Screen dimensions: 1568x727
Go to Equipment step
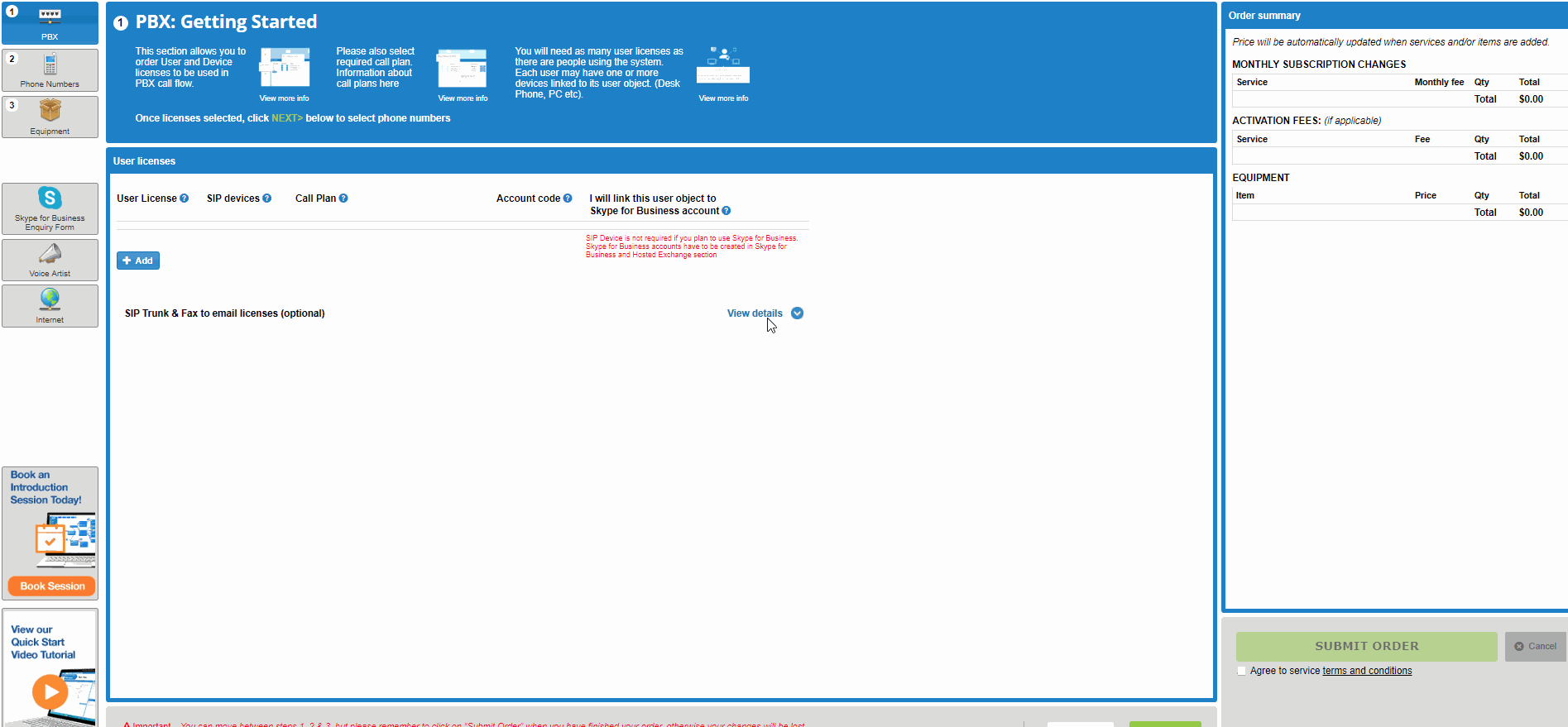coord(50,117)
